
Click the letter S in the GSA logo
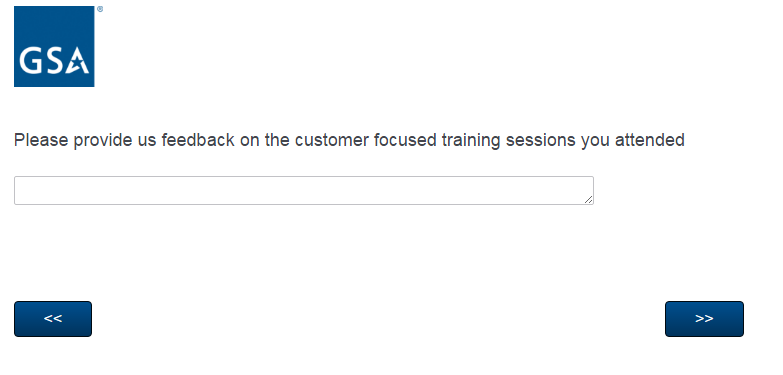(52, 61)
